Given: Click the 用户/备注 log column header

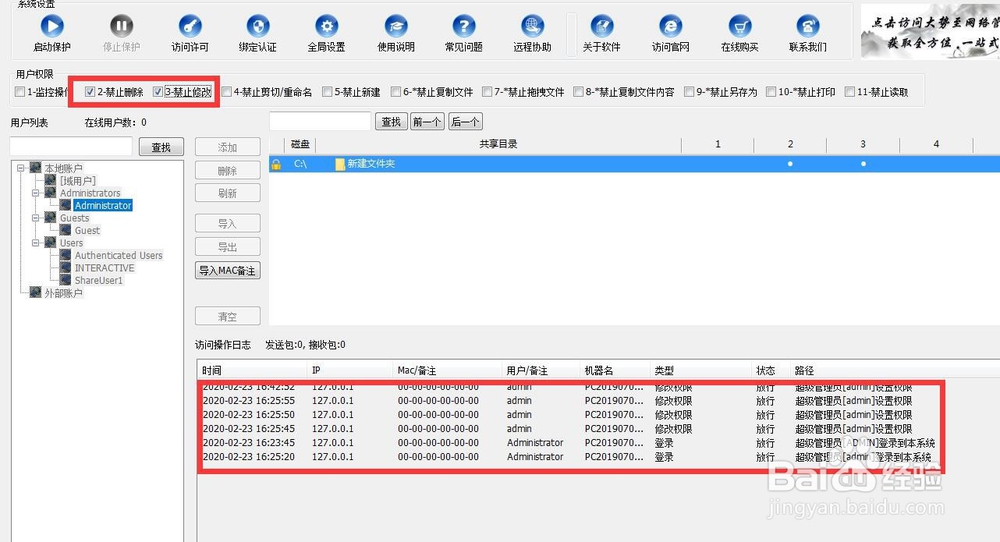Looking at the screenshot, I should point(541,370).
